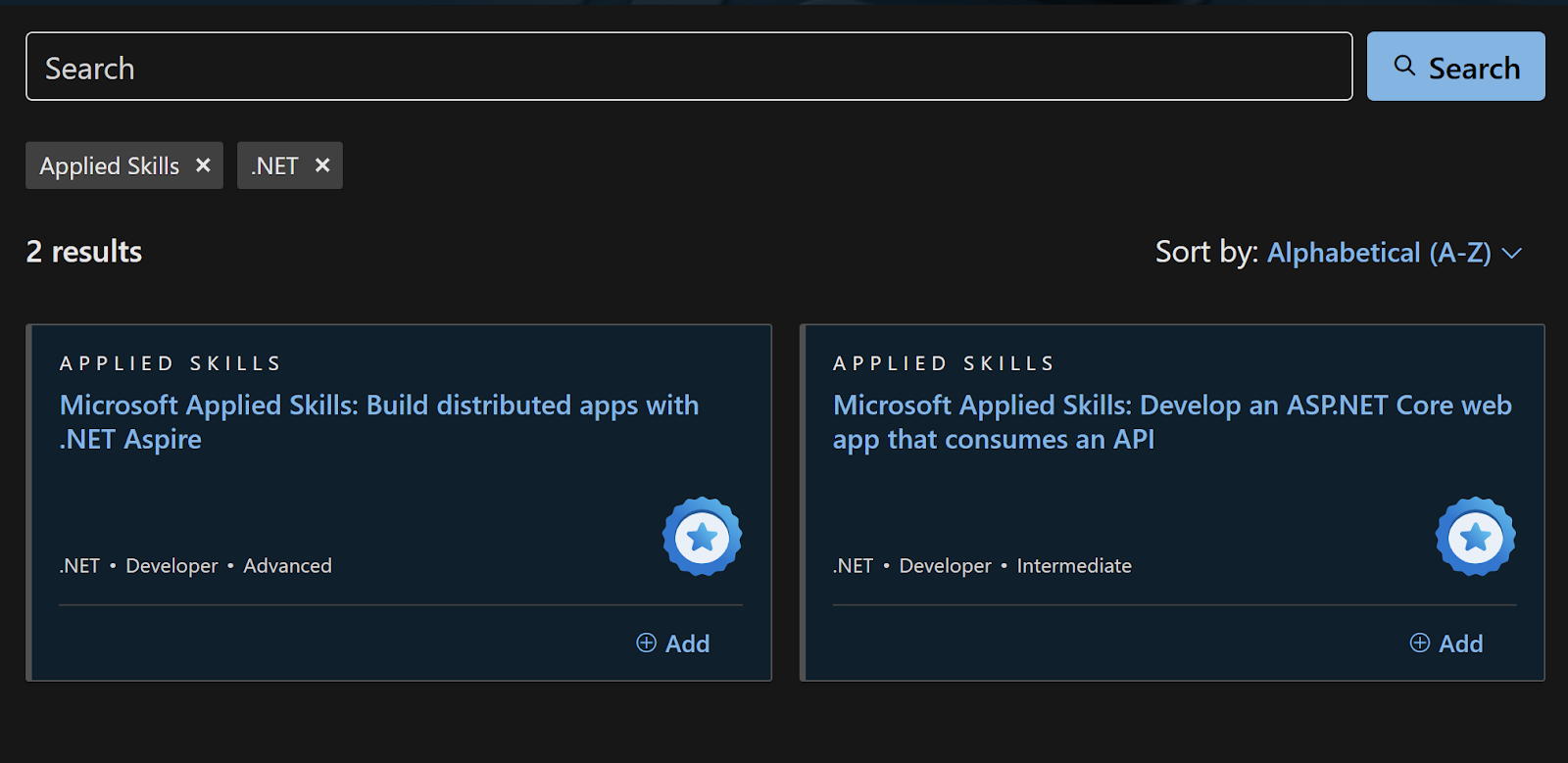Add the ASP.NET Core web app credential
The image size is (1568, 763).
1446,644
